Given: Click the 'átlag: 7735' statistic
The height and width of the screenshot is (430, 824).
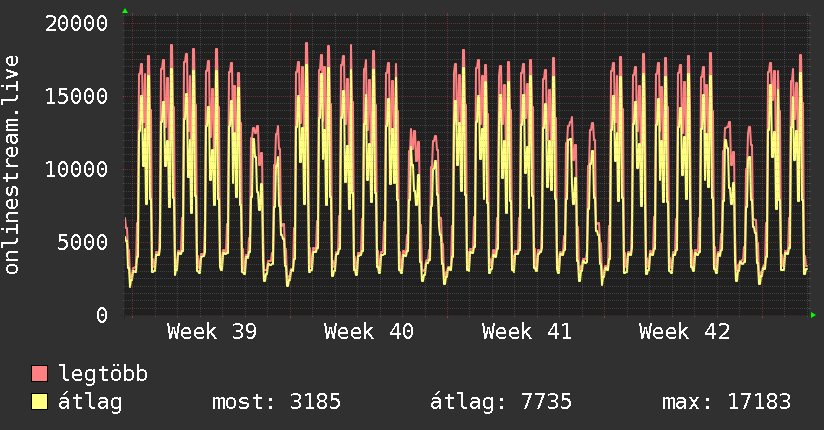Looking at the screenshot, I should (x=501, y=402).
